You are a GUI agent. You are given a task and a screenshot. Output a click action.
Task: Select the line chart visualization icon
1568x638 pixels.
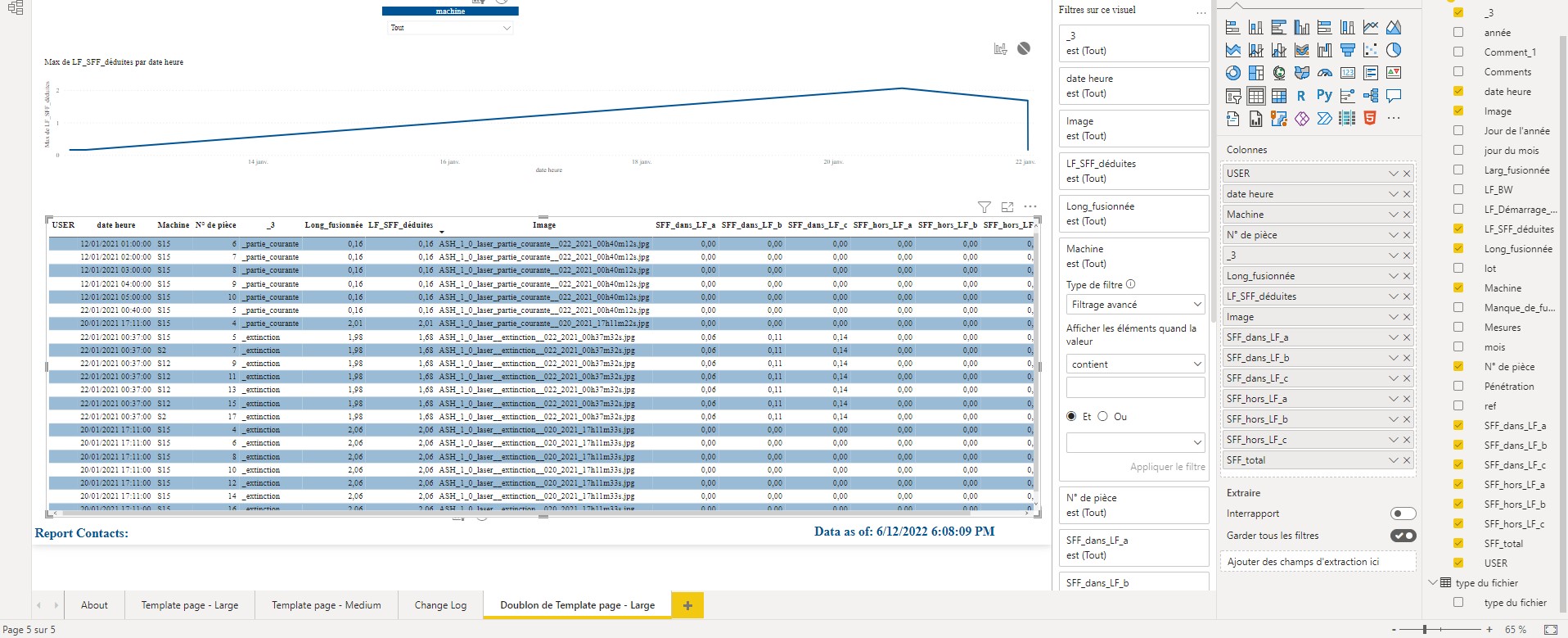[1371, 27]
